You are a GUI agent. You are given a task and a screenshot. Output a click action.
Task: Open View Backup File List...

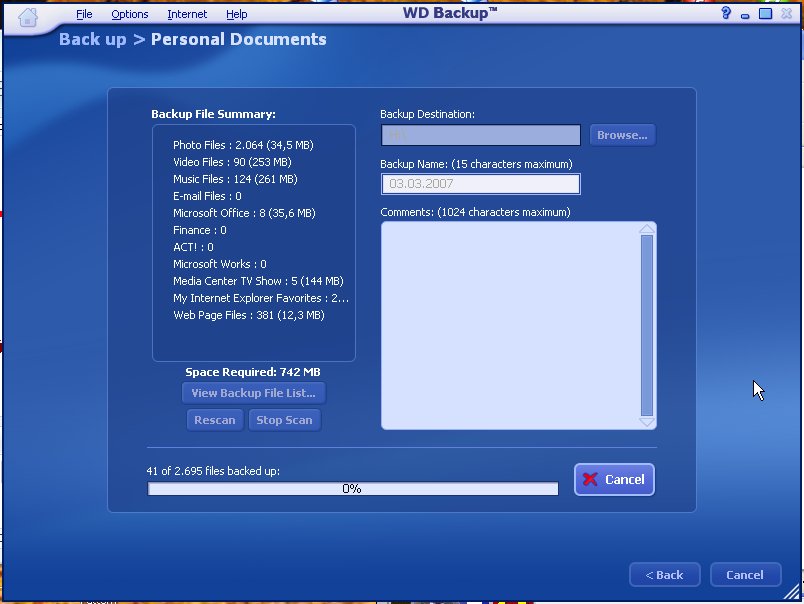(253, 393)
